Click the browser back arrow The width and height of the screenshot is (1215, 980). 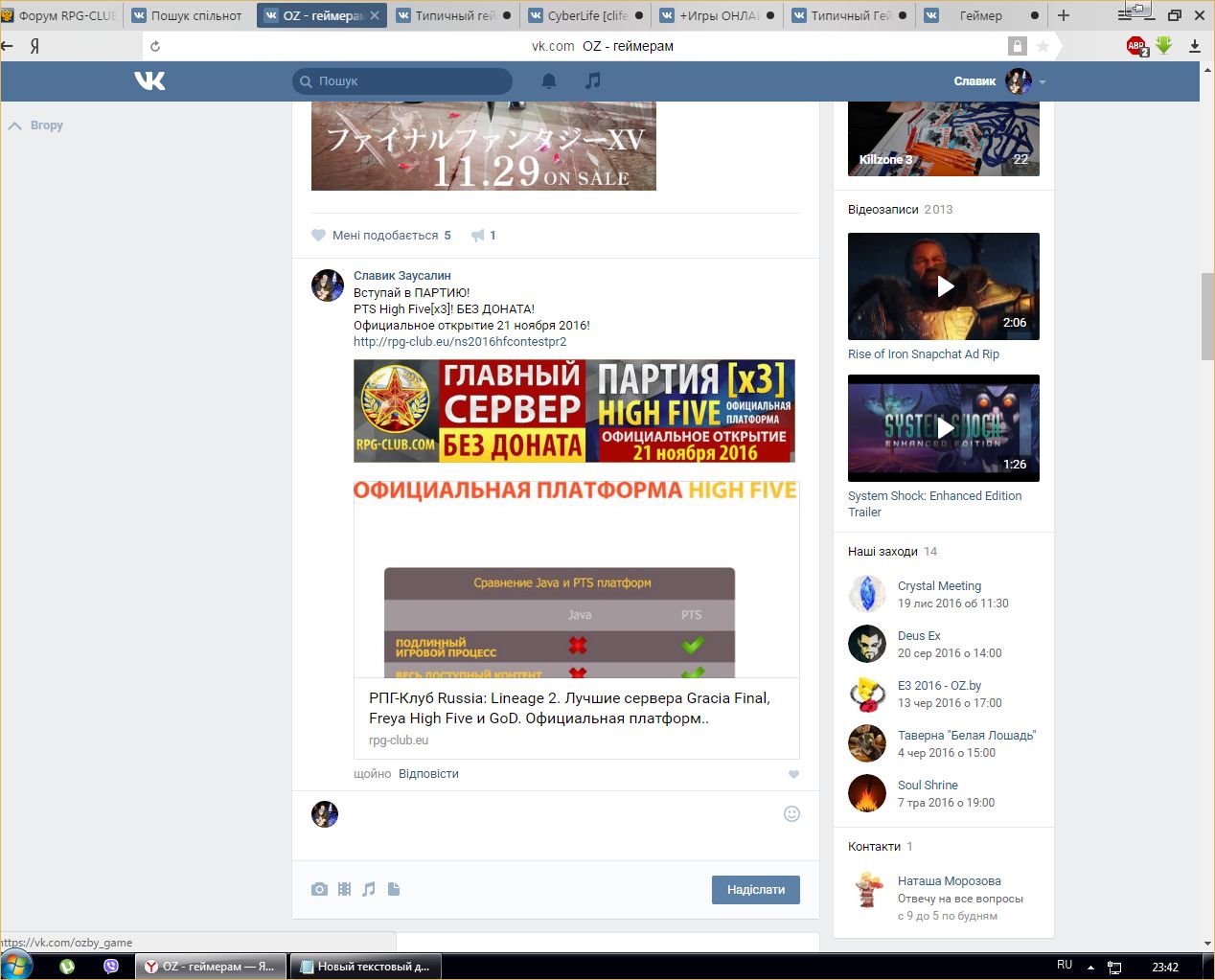pyautogui.click(x=8, y=46)
